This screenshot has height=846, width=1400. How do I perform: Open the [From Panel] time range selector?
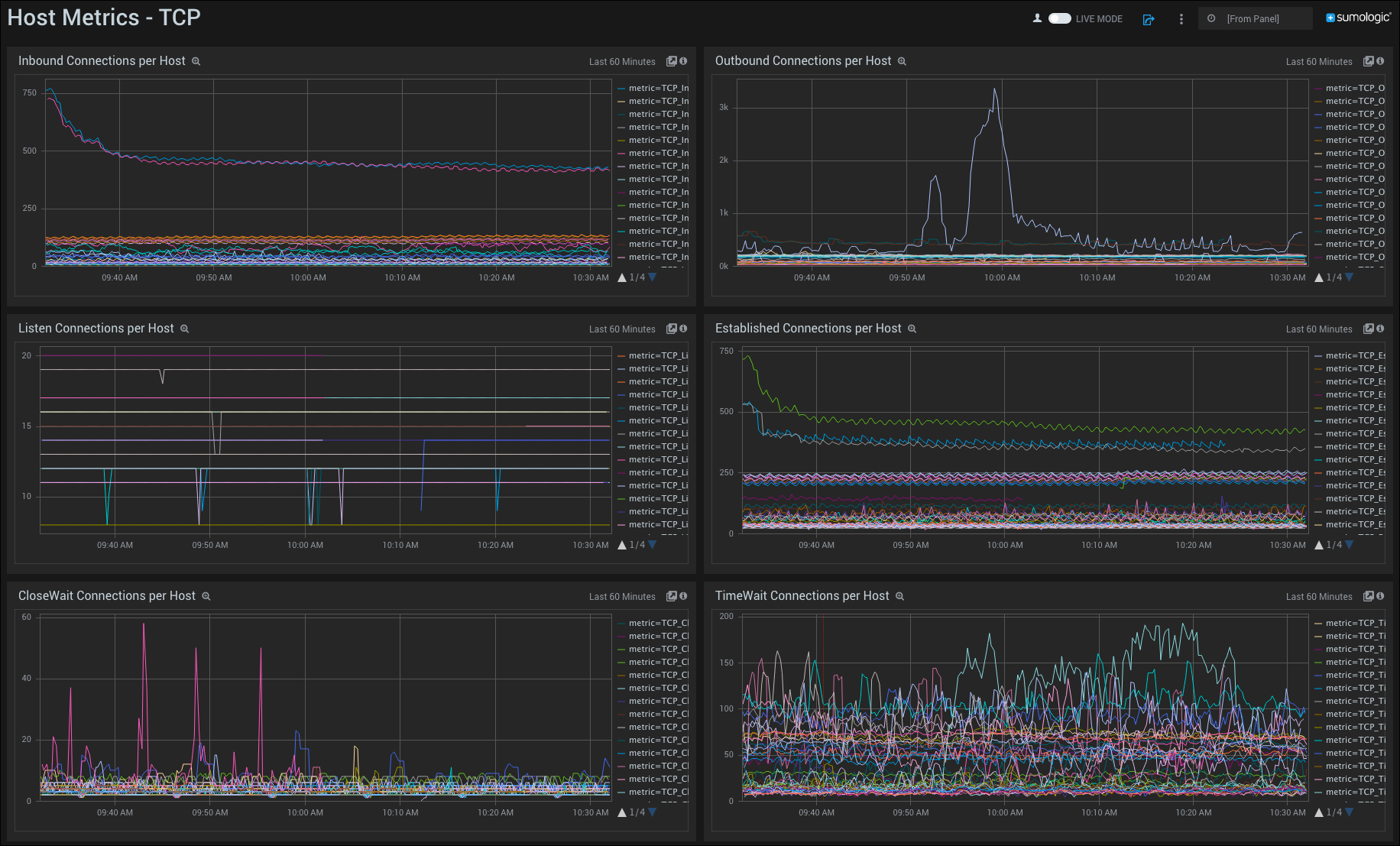click(x=1255, y=18)
